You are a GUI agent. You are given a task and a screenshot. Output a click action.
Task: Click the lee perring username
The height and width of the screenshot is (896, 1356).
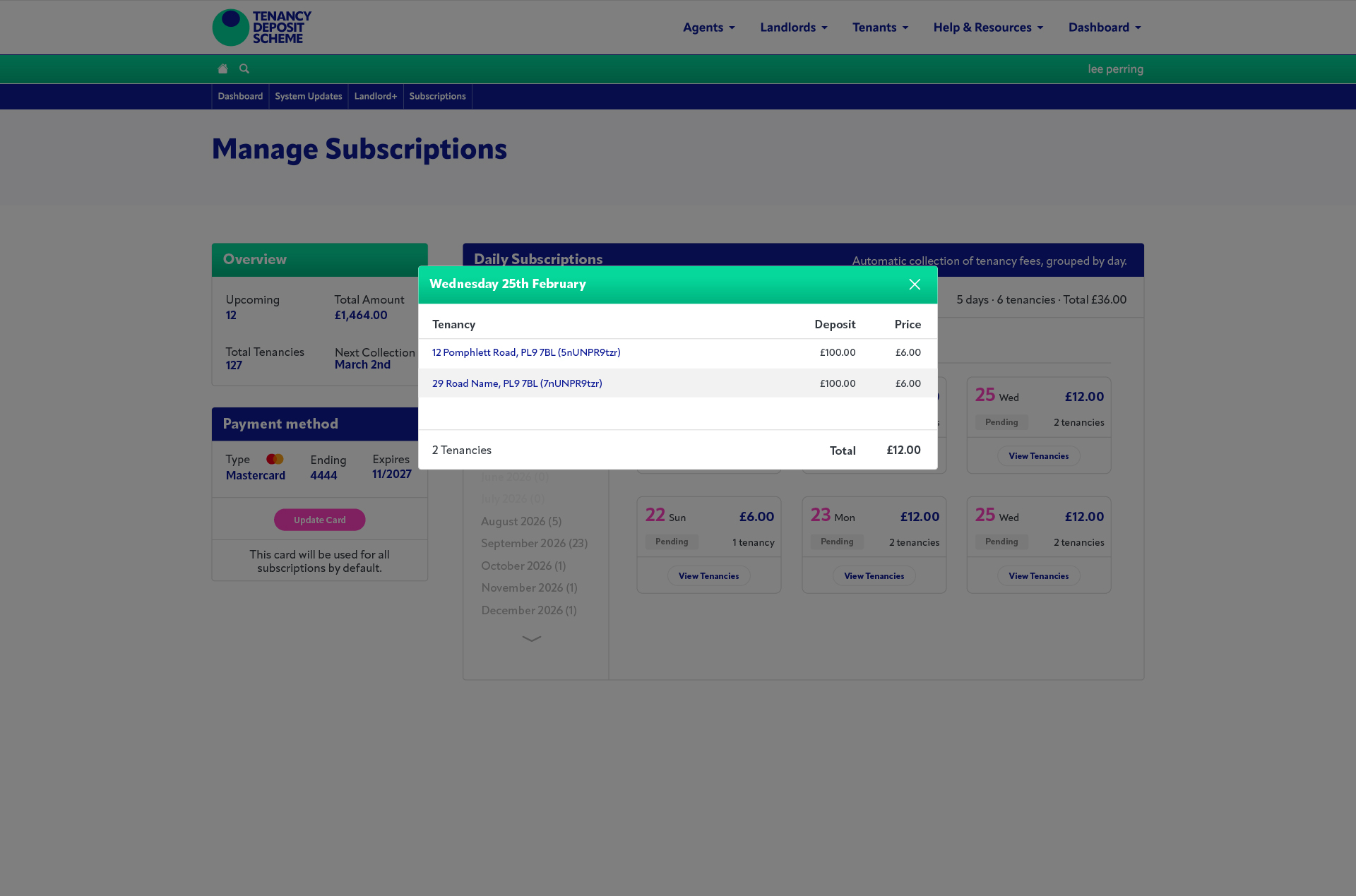pos(1115,68)
